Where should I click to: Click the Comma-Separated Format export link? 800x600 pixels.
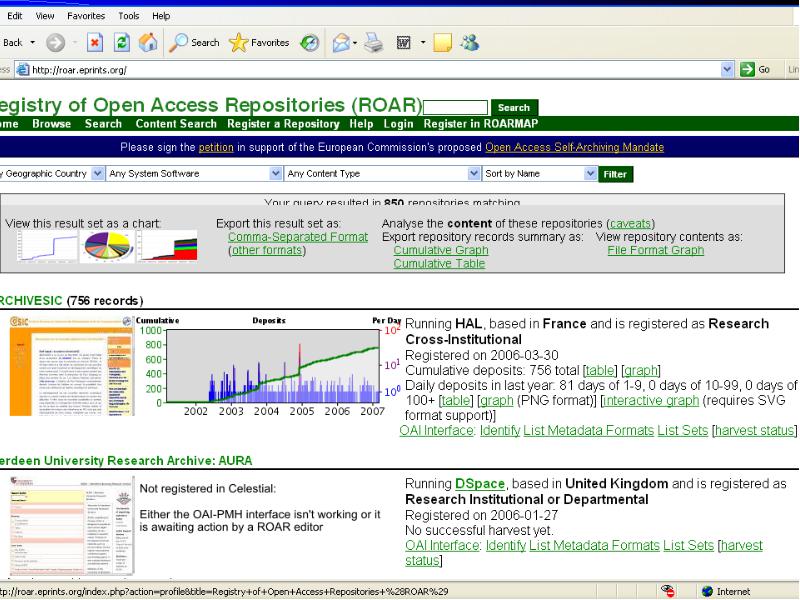[x=298, y=237]
